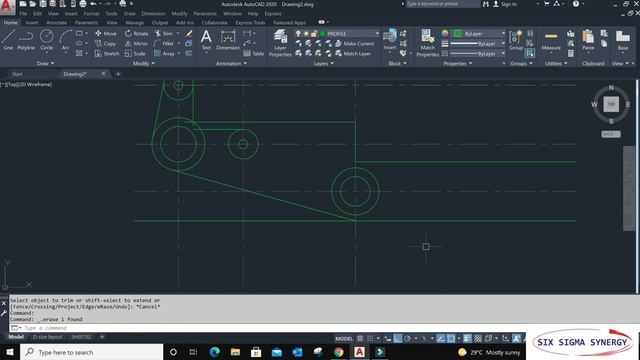Activate the Scale command
Viewport: 640px width, 360px height.
tap(135, 53)
